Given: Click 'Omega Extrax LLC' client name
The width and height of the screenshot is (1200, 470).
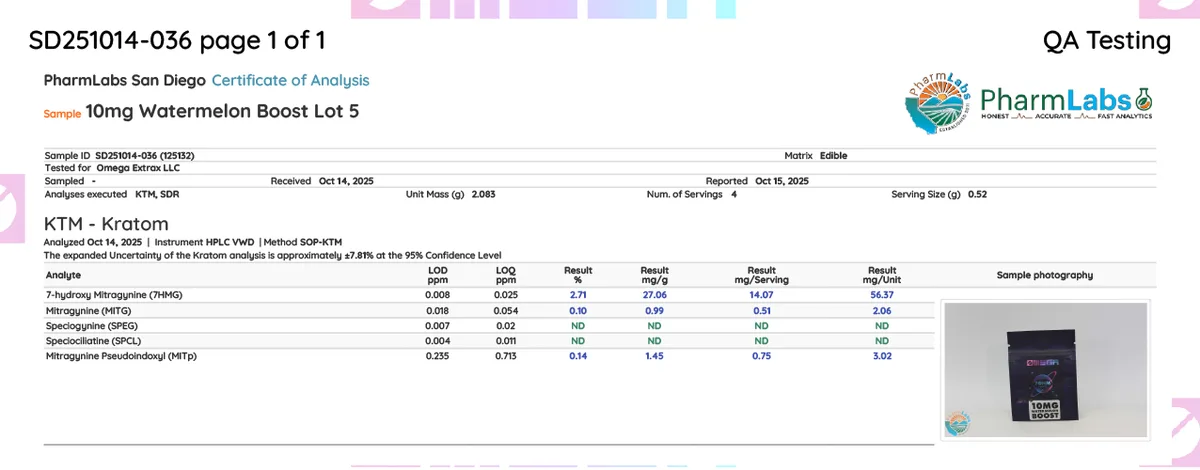Looking at the screenshot, I should tap(137, 168).
